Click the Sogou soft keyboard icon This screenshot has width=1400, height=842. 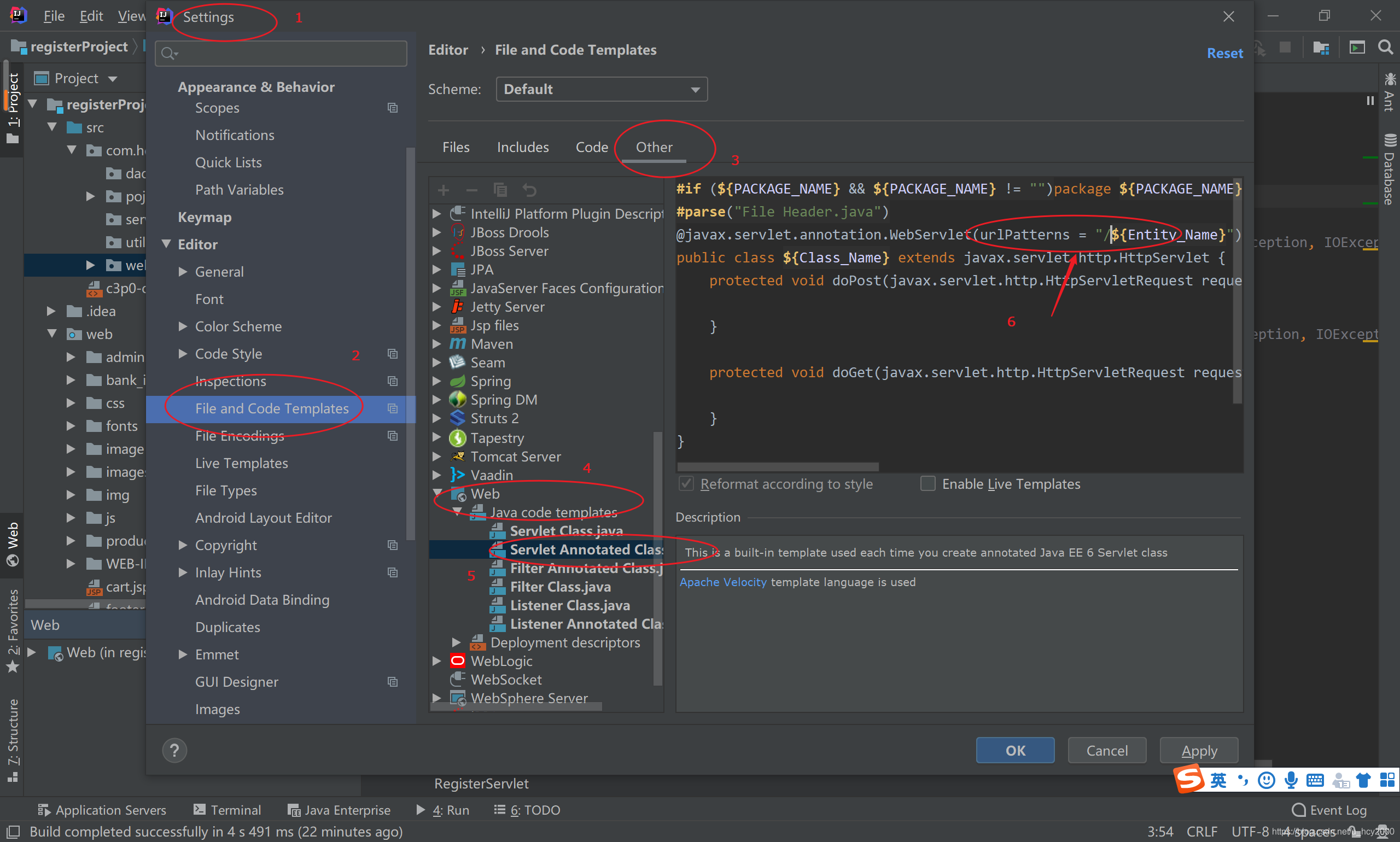[1315, 781]
